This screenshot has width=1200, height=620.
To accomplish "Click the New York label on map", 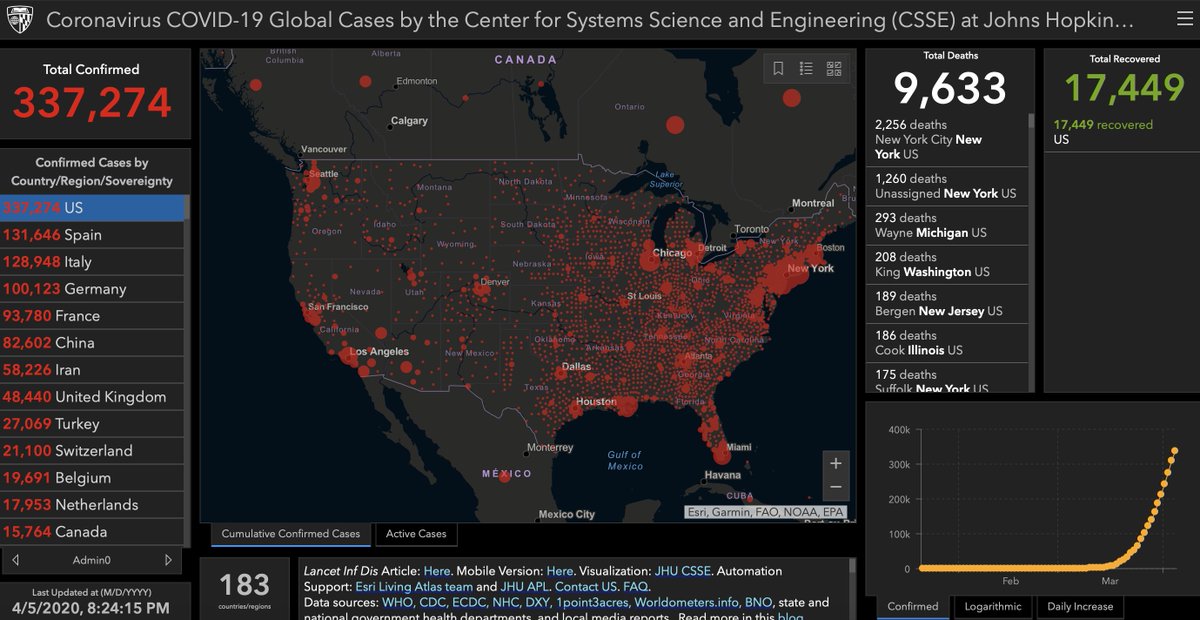I will click(x=810, y=268).
